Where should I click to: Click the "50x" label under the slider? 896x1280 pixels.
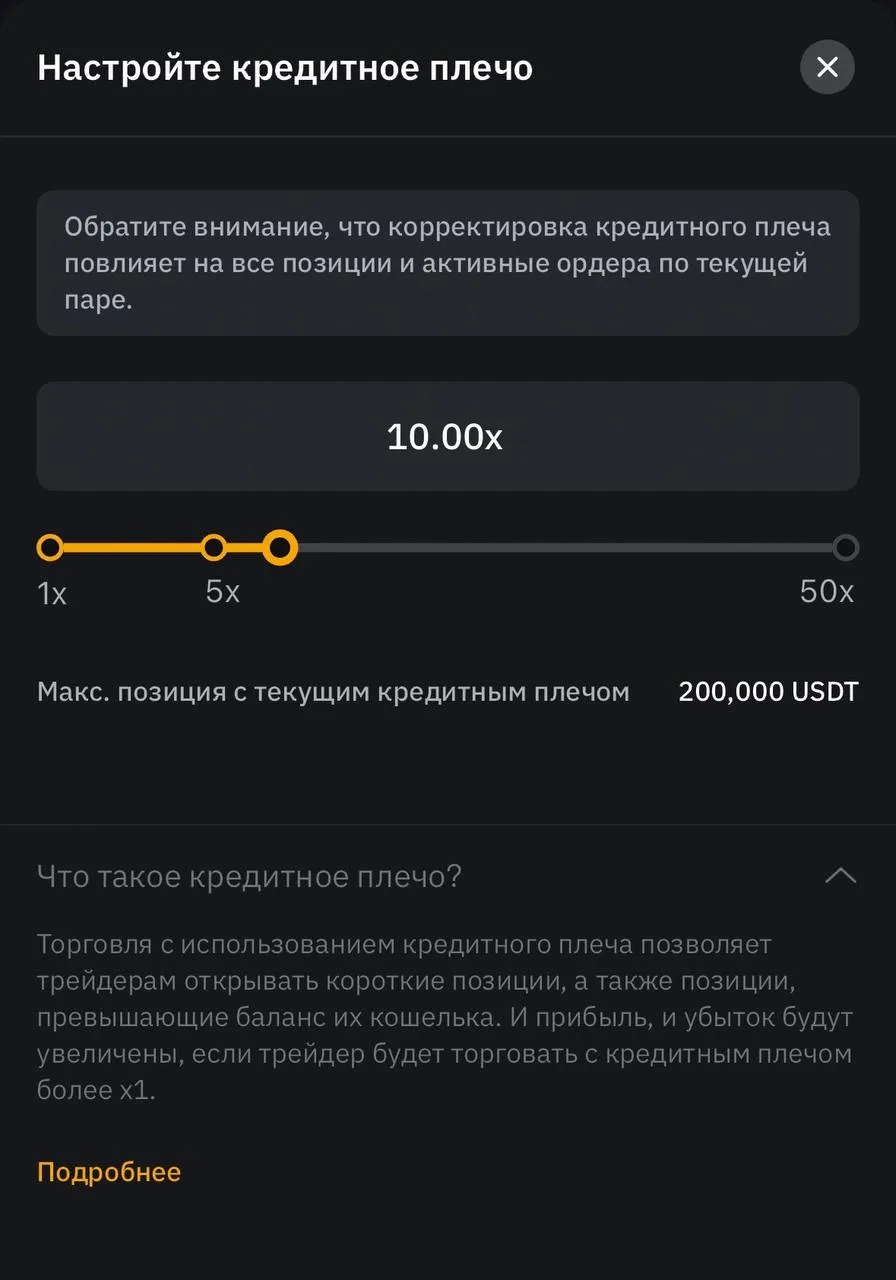pyautogui.click(x=827, y=592)
